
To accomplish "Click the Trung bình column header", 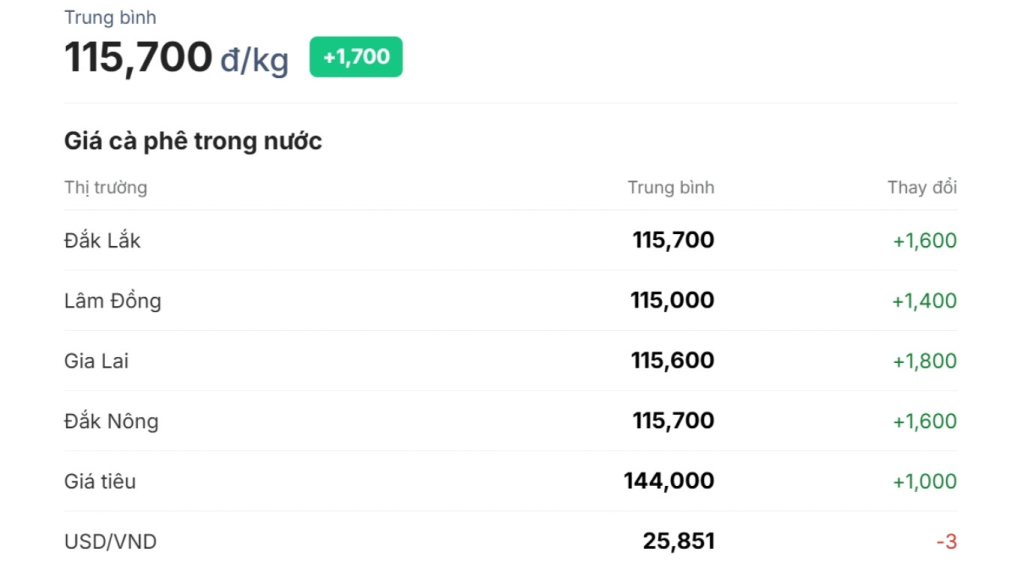I will click(x=671, y=187).
